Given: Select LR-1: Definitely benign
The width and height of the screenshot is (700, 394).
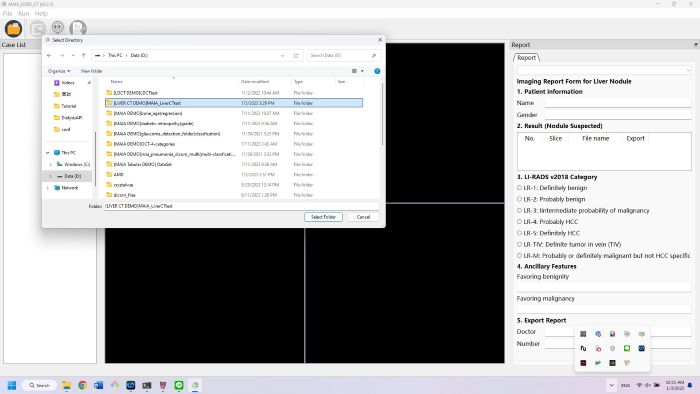Looking at the screenshot, I should [x=552, y=188].
